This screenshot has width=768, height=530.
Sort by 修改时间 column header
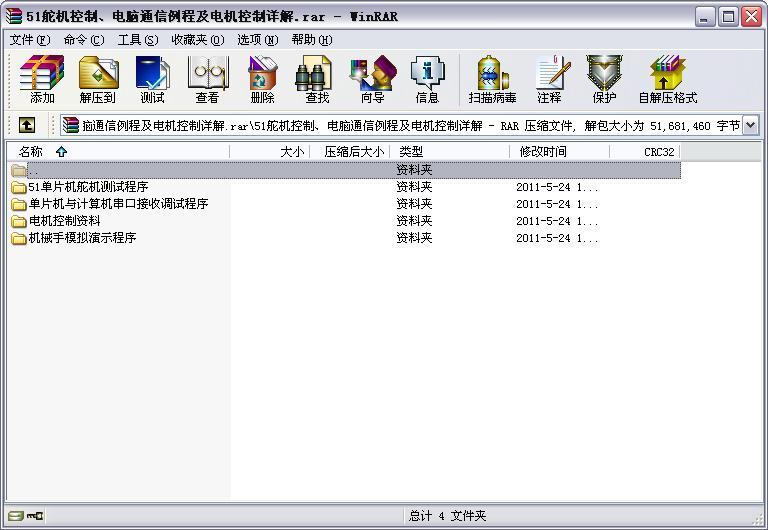pyautogui.click(x=560, y=152)
